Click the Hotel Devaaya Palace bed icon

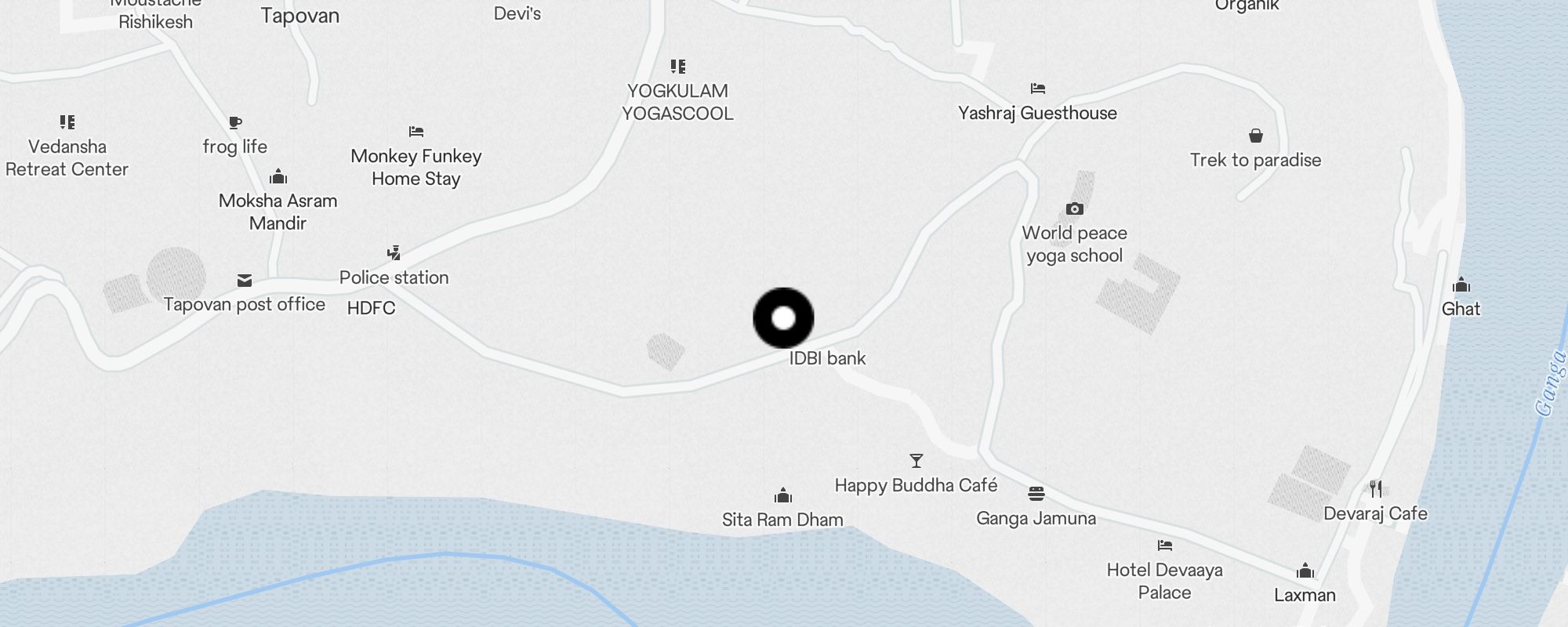point(1165,545)
